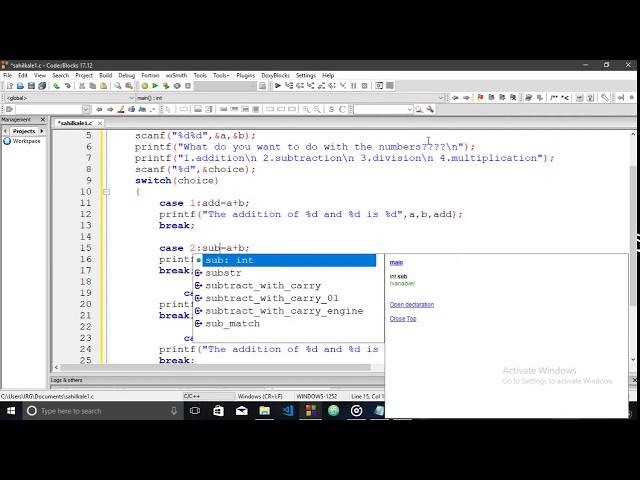Click the Paste clipboard icon
The height and width of the screenshot is (480, 640).
coord(104,86)
